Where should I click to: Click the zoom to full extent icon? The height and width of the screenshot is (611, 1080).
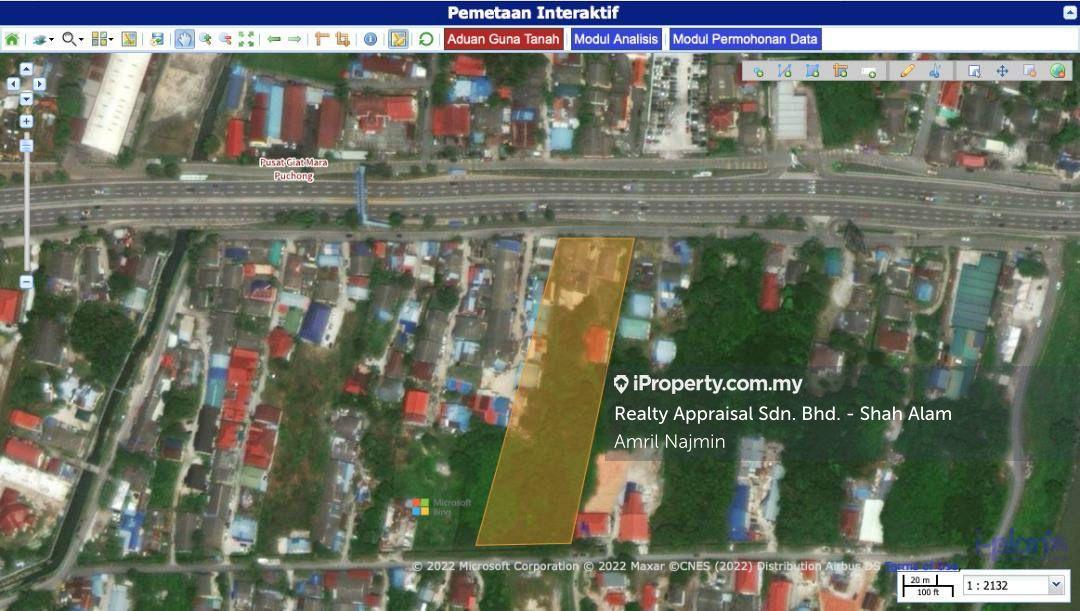tap(246, 39)
